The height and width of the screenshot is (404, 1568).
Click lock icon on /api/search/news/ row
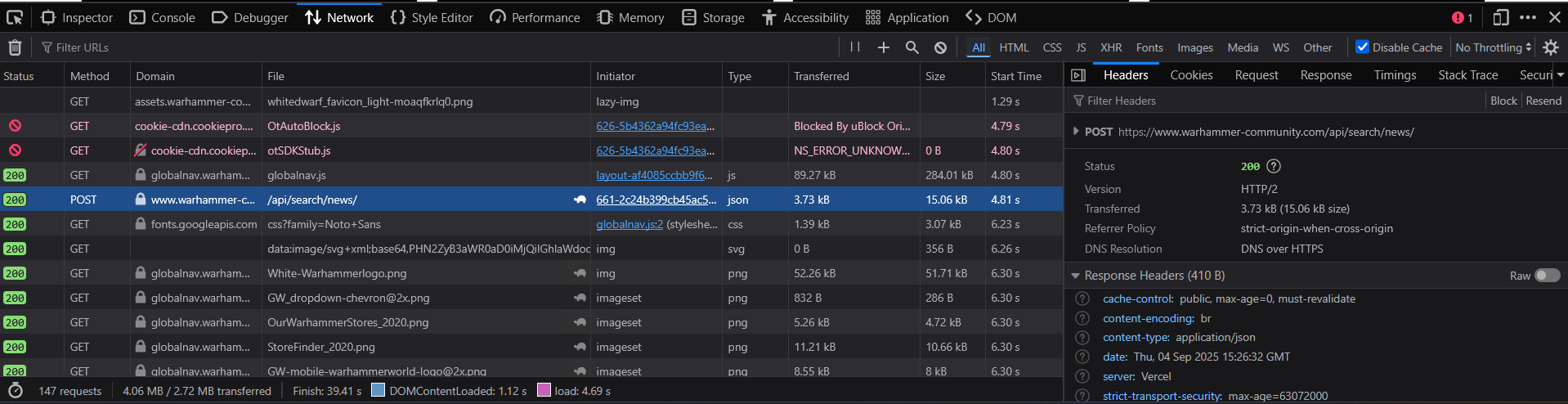coord(141,200)
